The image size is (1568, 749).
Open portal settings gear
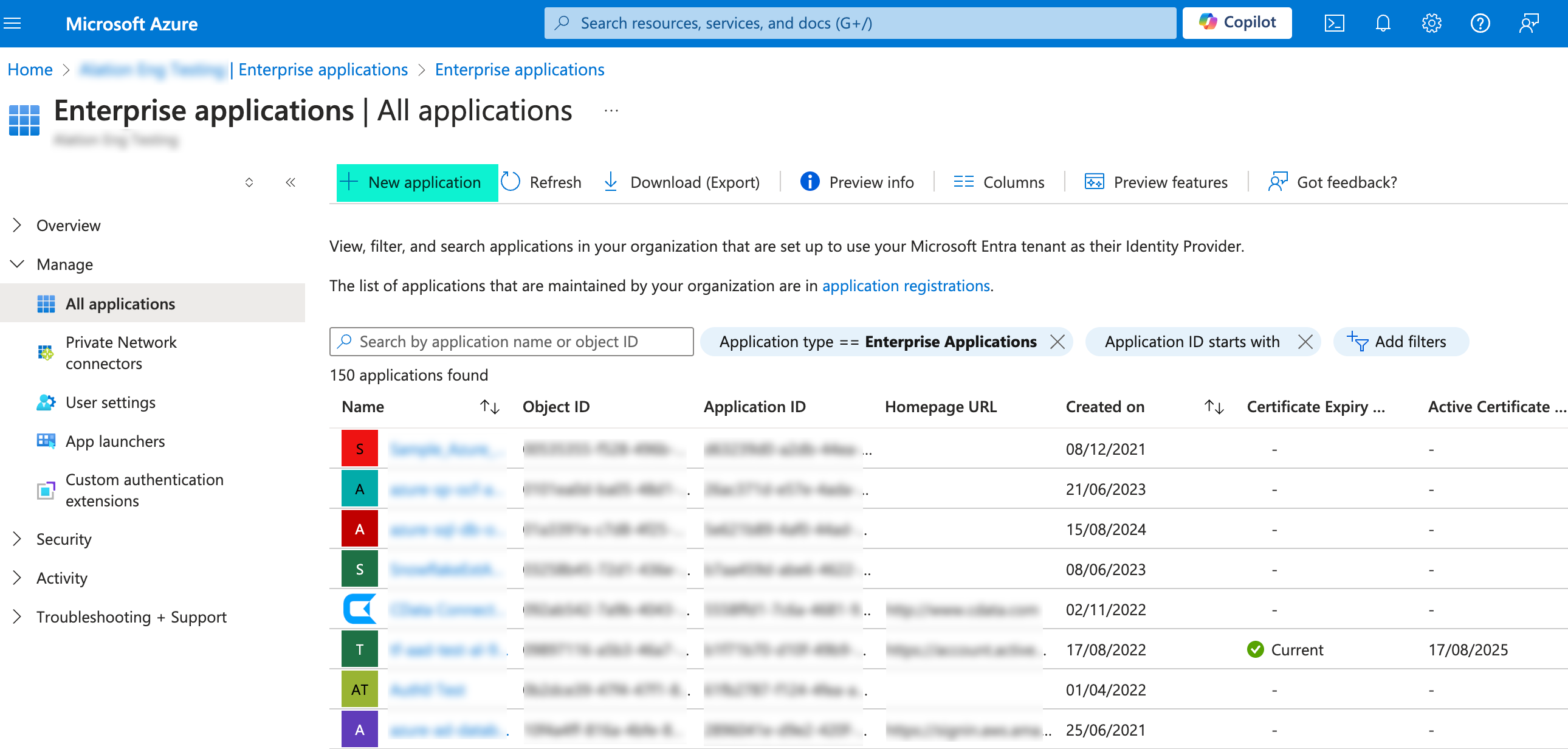click(x=1432, y=23)
